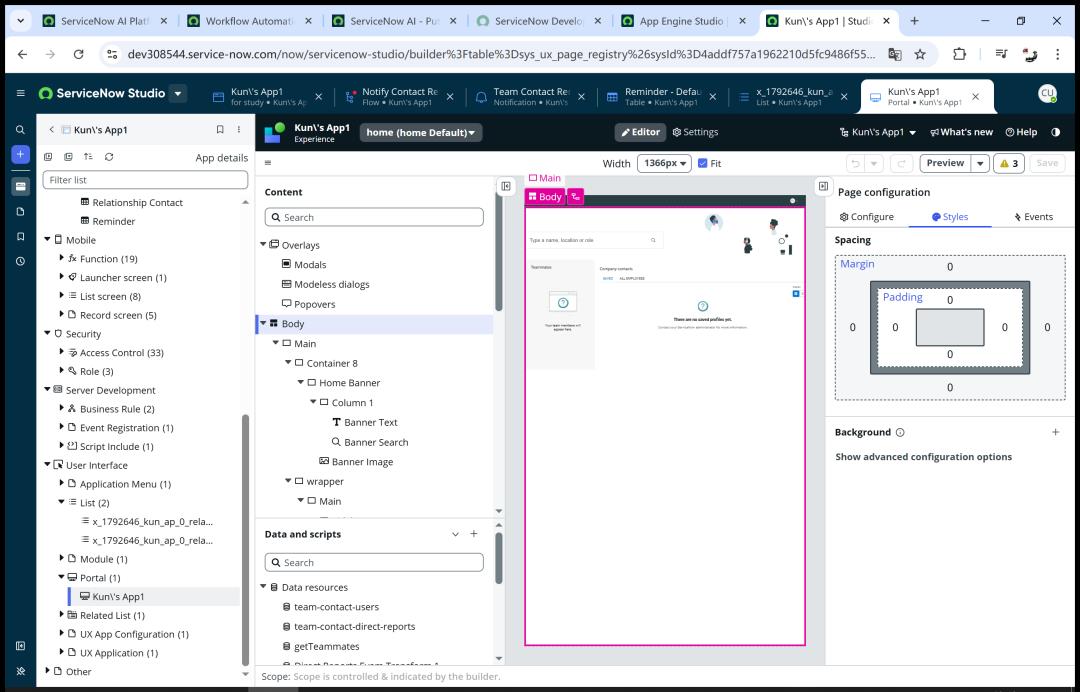Open the Preview split-button dropdown arrow
Image resolution: width=1080 pixels, height=692 pixels.
pyautogui.click(x=980, y=163)
